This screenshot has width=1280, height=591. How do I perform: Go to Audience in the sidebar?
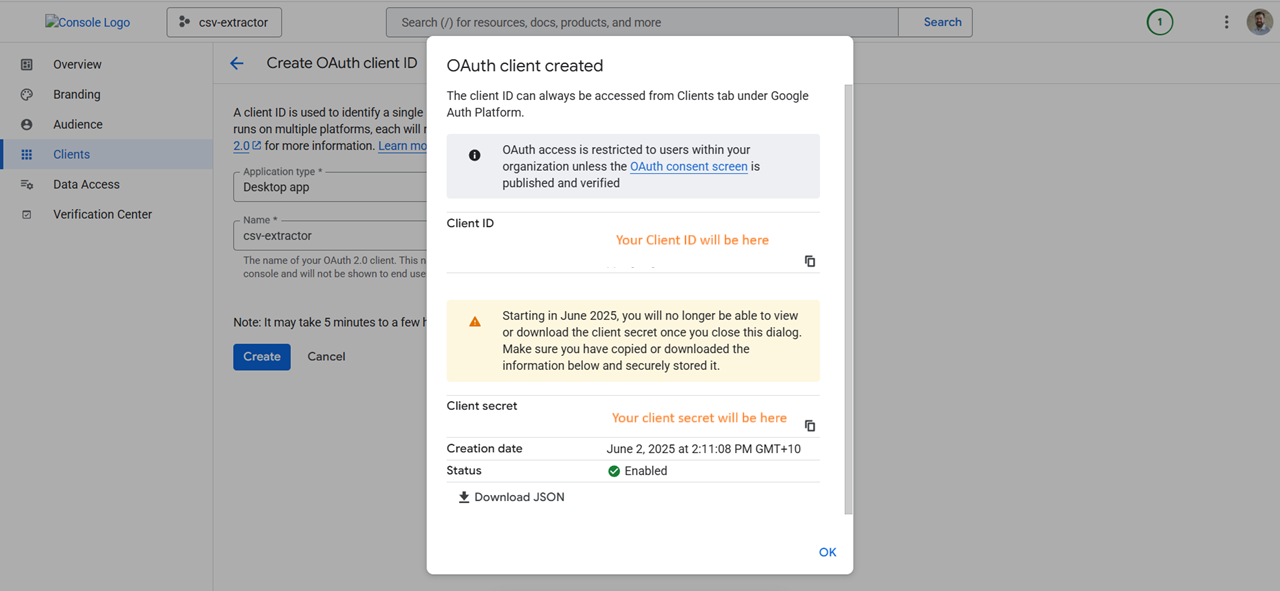click(78, 124)
